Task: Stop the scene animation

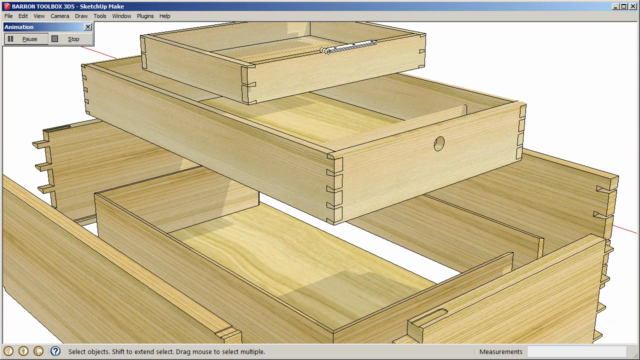Action: 70,39
